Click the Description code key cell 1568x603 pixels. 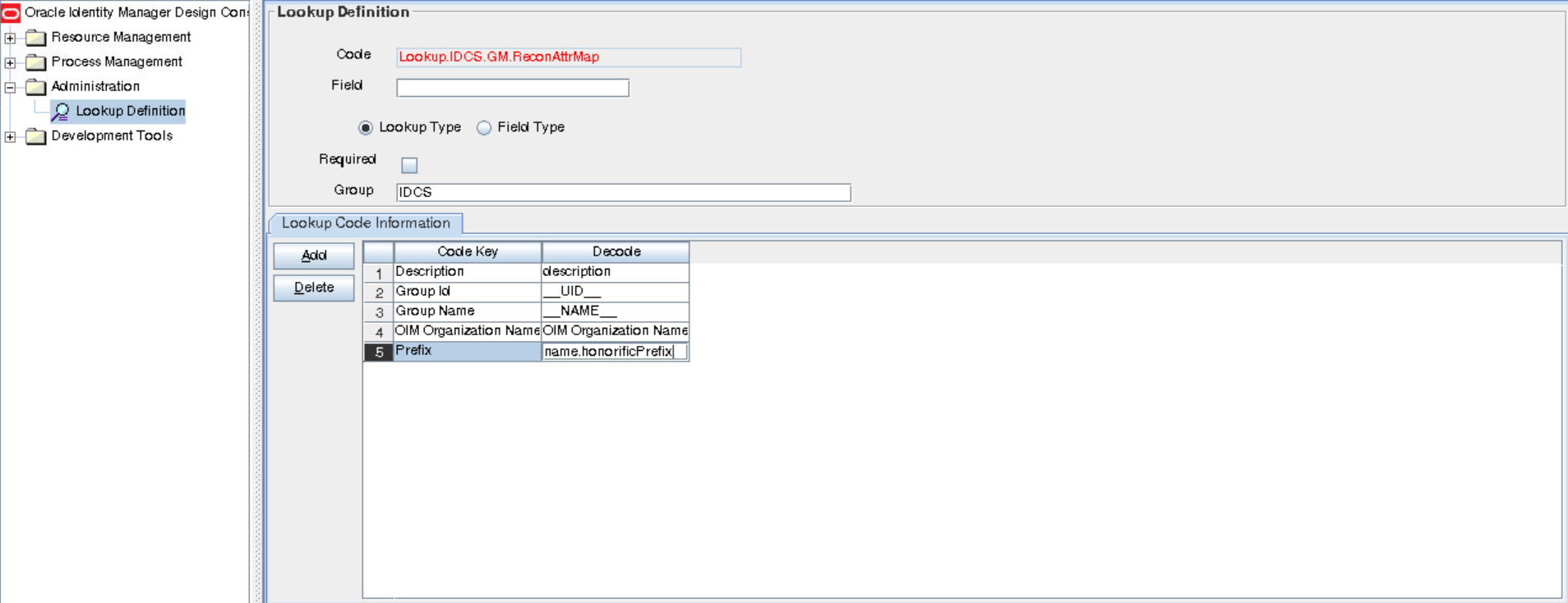click(x=468, y=272)
